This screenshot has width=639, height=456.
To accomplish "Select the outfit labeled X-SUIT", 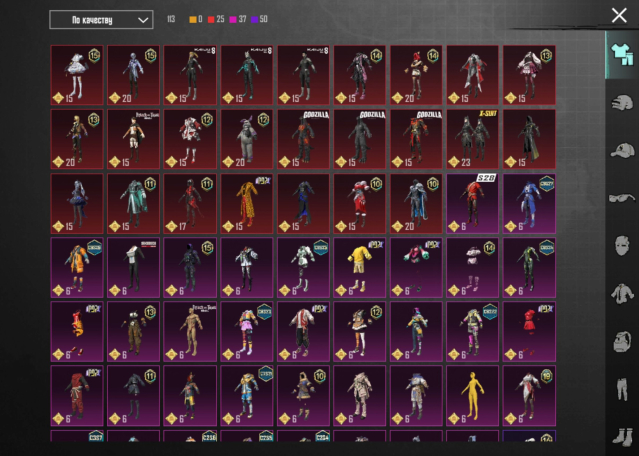I will click(474, 138).
